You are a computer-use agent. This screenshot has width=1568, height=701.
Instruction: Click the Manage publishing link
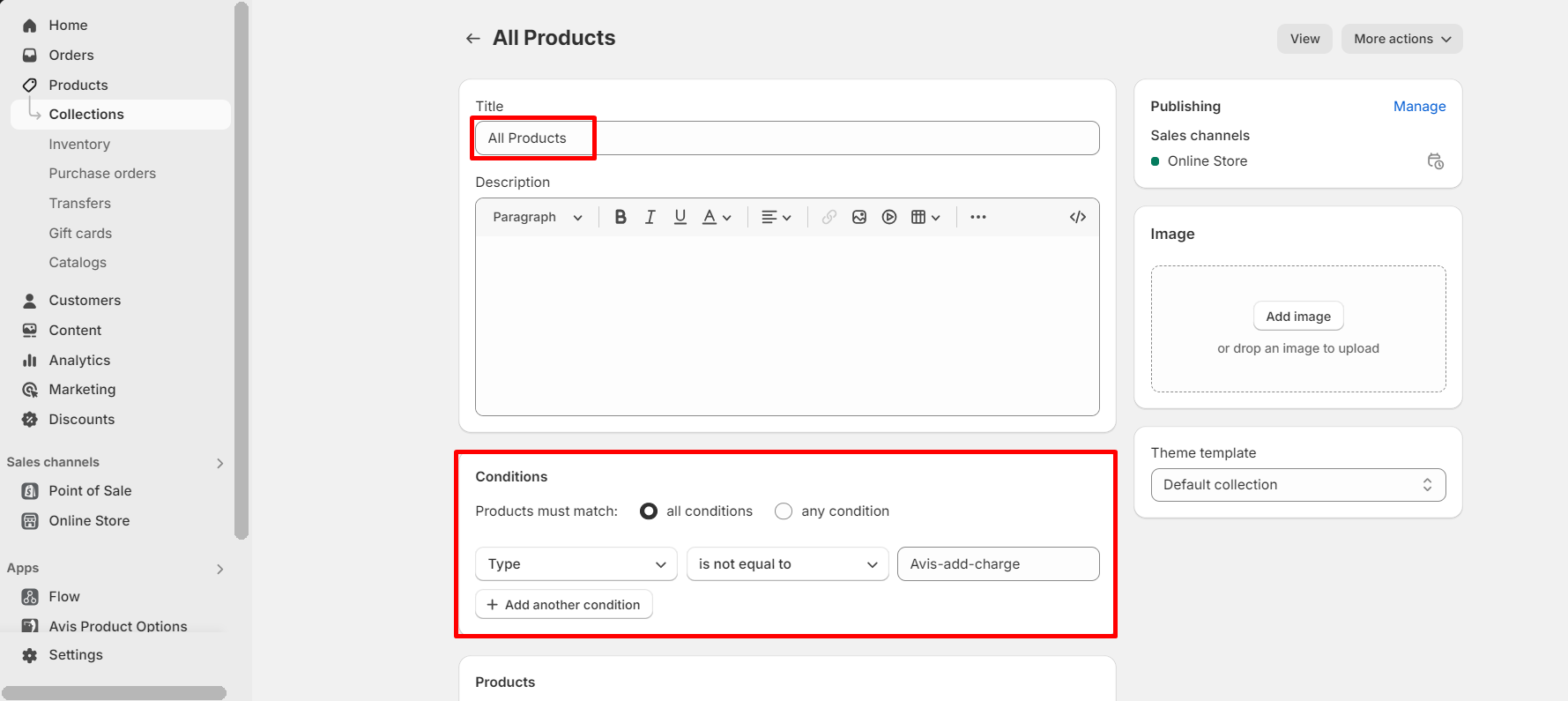1419,106
